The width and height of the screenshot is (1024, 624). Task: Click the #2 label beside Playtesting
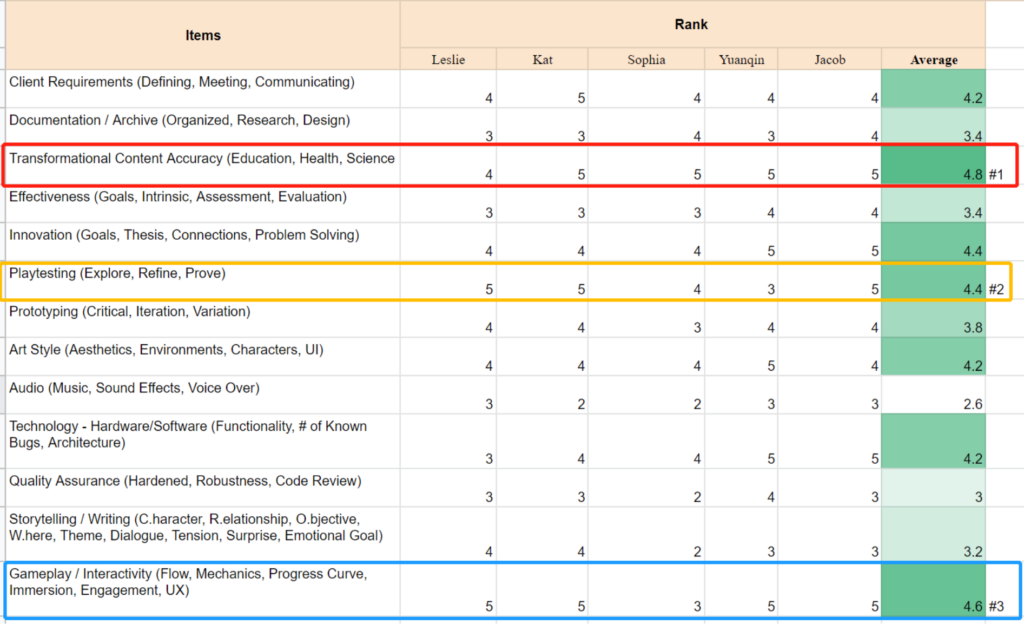996,289
